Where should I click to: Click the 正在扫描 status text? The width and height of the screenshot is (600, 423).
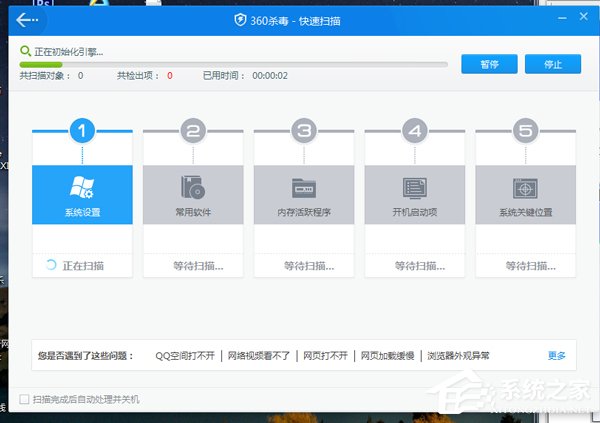83,265
